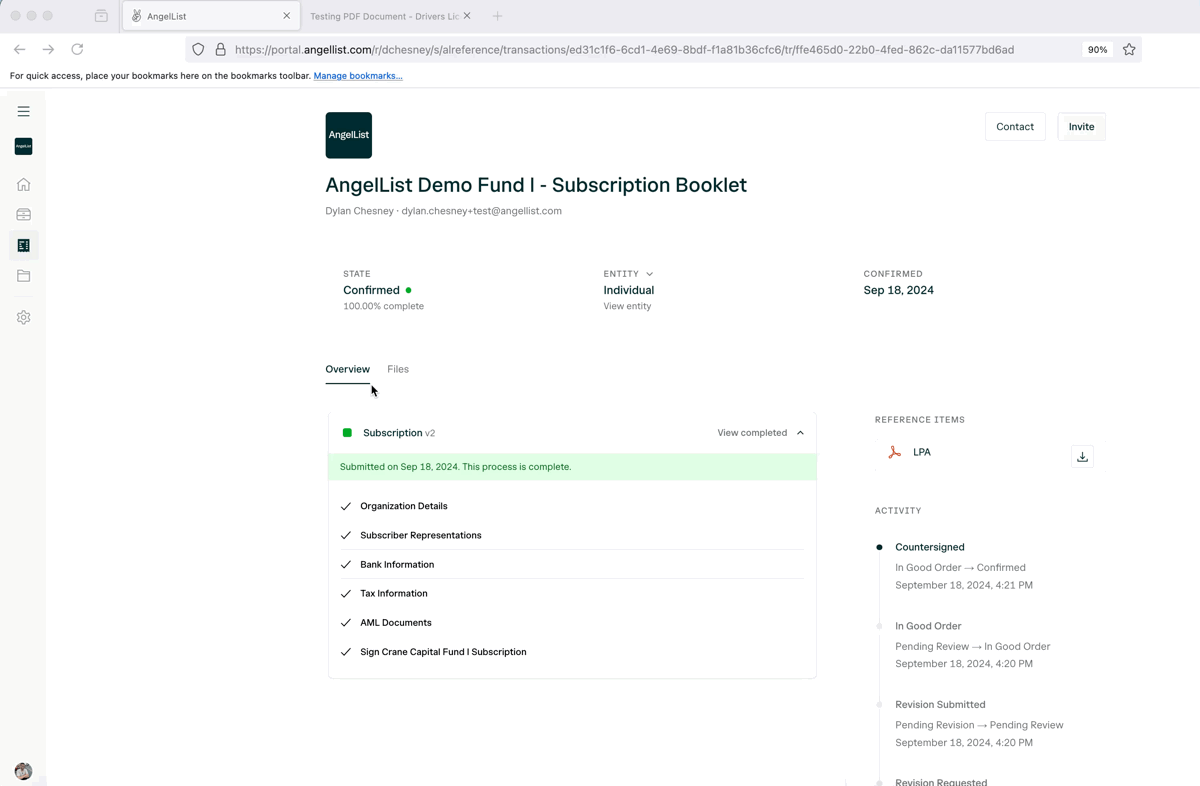Image resolution: width=1200 pixels, height=786 pixels.
Task: Open the briefcase icon in sidebar
Action: point(23,214)
